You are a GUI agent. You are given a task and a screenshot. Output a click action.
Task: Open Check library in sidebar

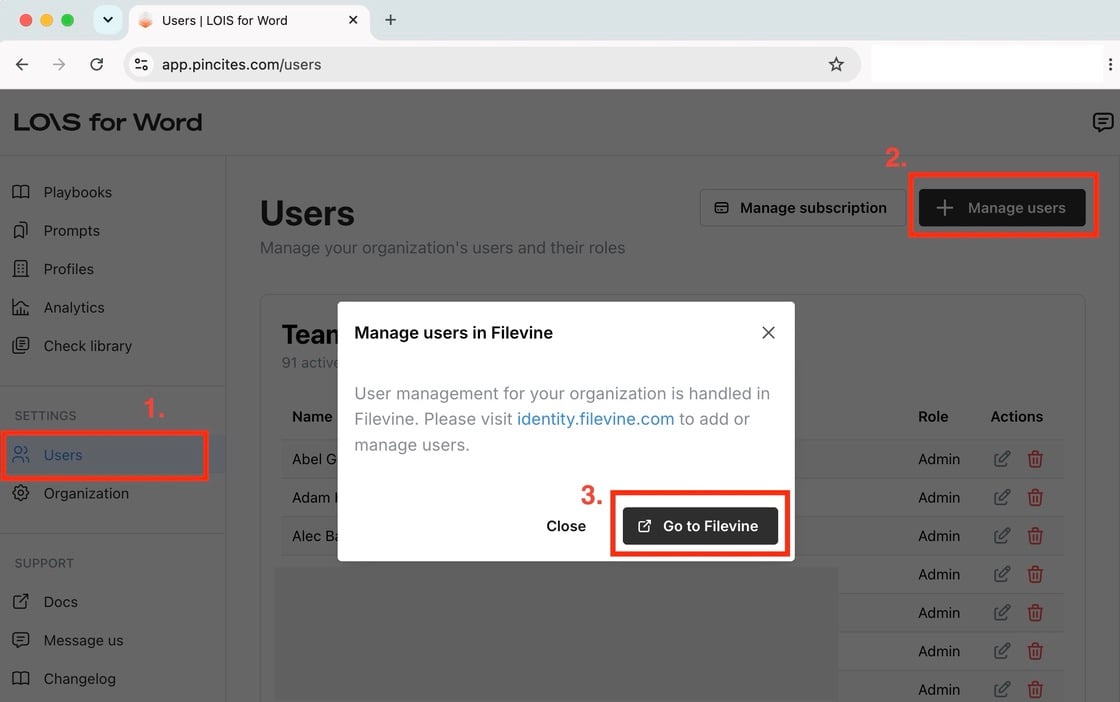tap(88, 346)
